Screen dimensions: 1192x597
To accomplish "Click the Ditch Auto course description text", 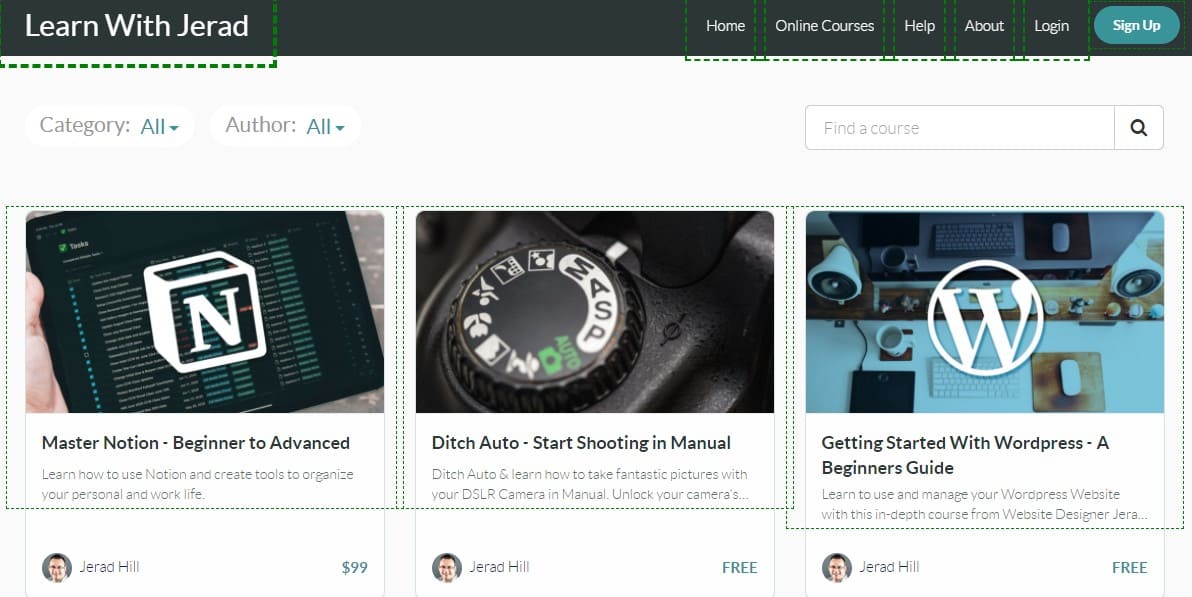I will [590, 484].
